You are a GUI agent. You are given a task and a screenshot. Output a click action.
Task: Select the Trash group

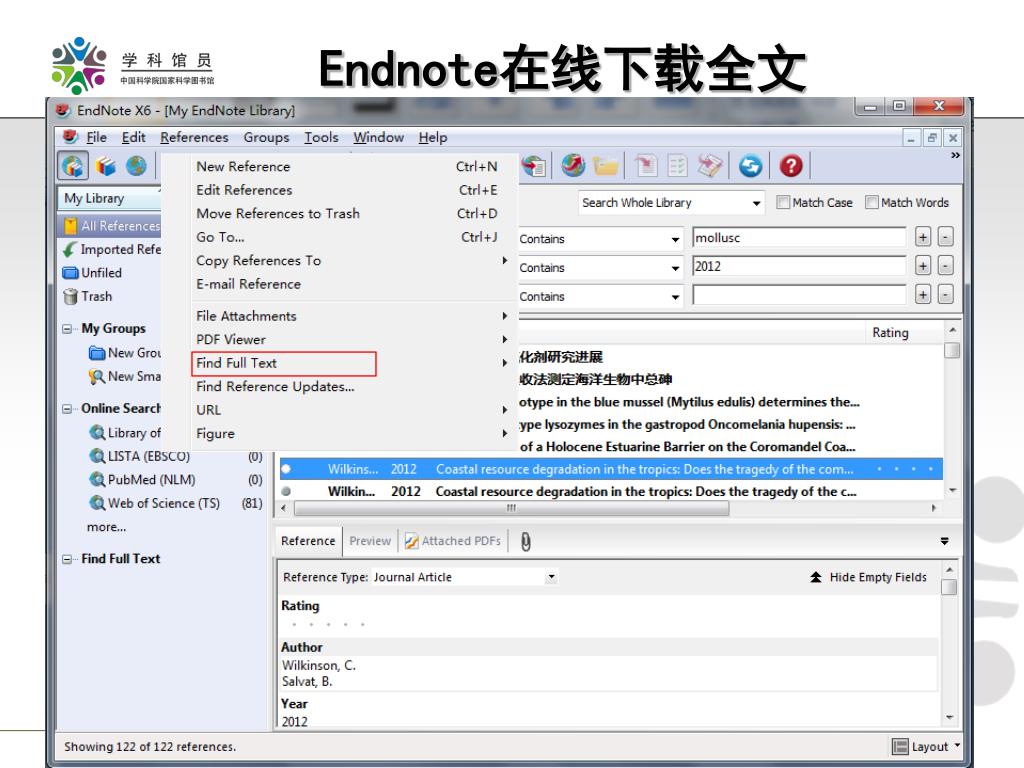(x=88, y=296)
